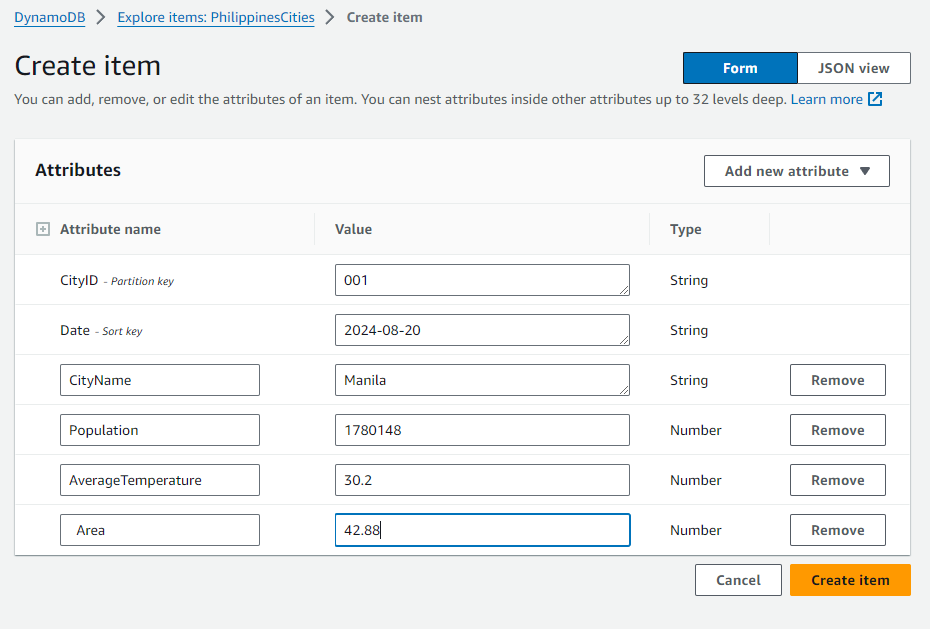Image resolution: width=930 pixels, height=629 pixels.
Task: Navigate to Explore items: PhilippinesCities
Action: tap(216, 17)
